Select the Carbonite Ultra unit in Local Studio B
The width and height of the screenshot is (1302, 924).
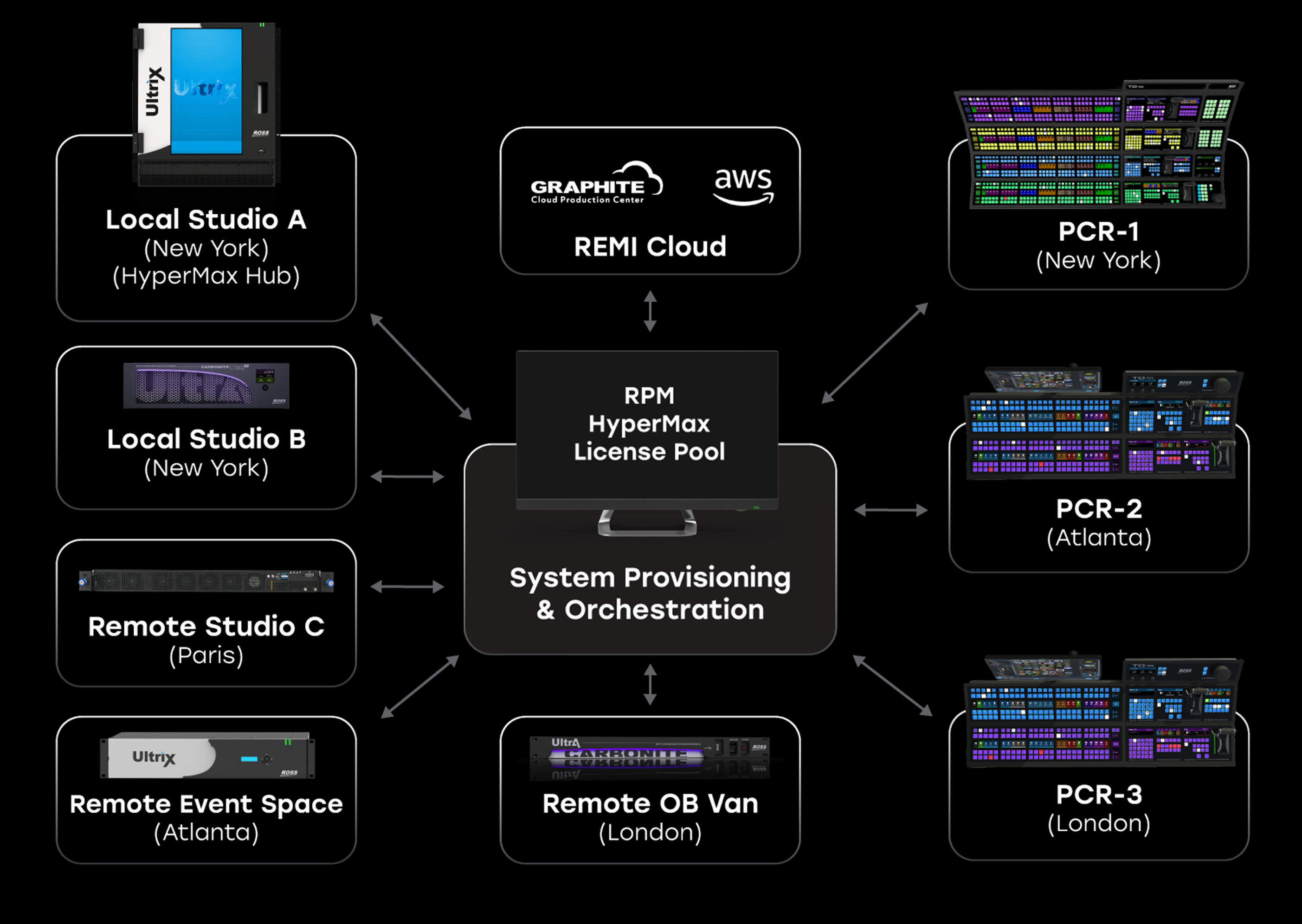[206, 385]
